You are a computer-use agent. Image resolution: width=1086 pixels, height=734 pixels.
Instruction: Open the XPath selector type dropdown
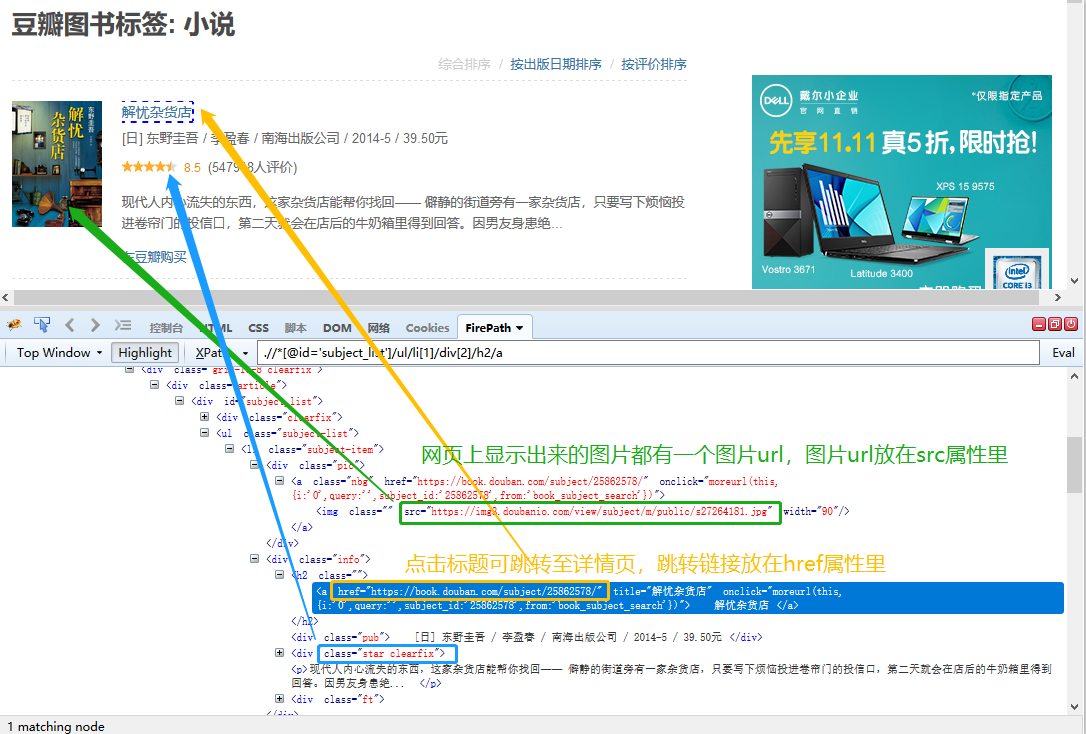[x=222, y=352]
